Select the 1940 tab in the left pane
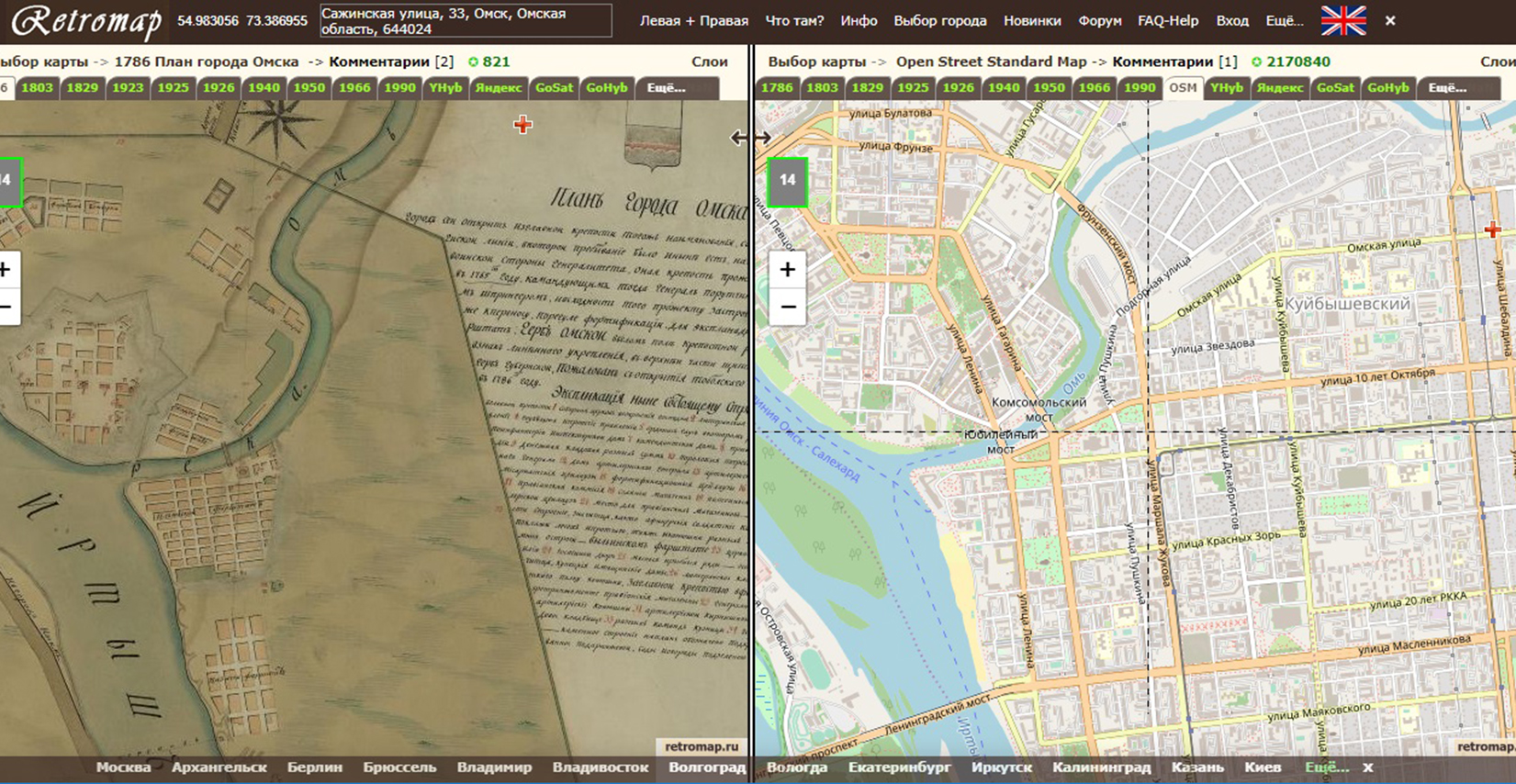1516x784 pixels. point(264,88)
